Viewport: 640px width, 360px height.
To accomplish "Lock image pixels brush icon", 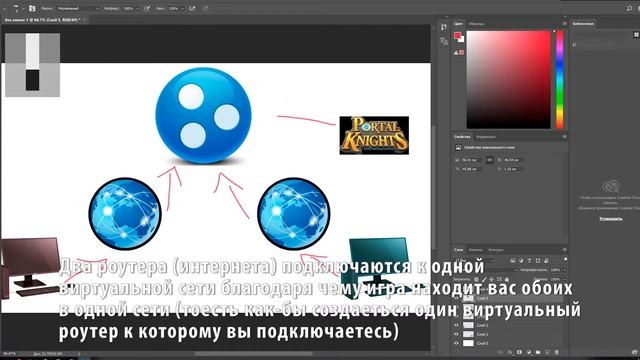I will 484,280.
